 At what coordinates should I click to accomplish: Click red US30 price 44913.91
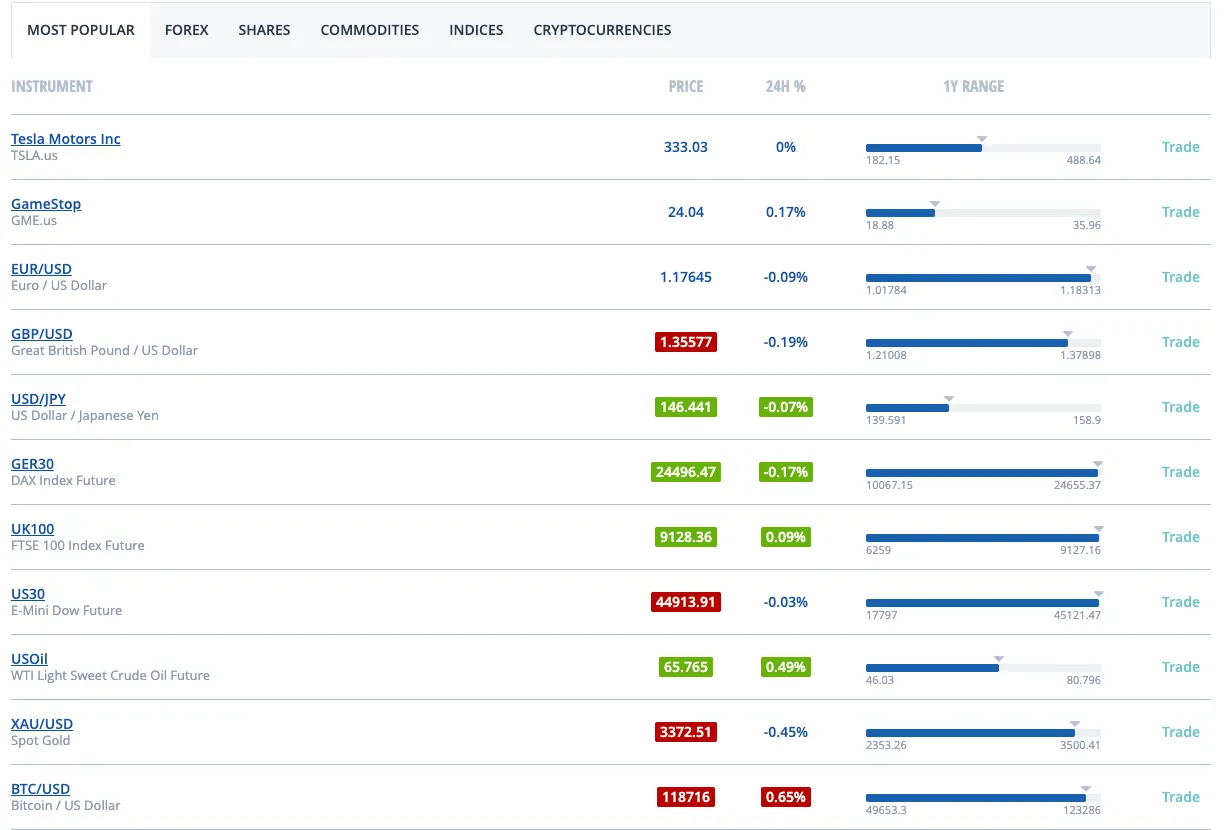[x=686, y=602]
